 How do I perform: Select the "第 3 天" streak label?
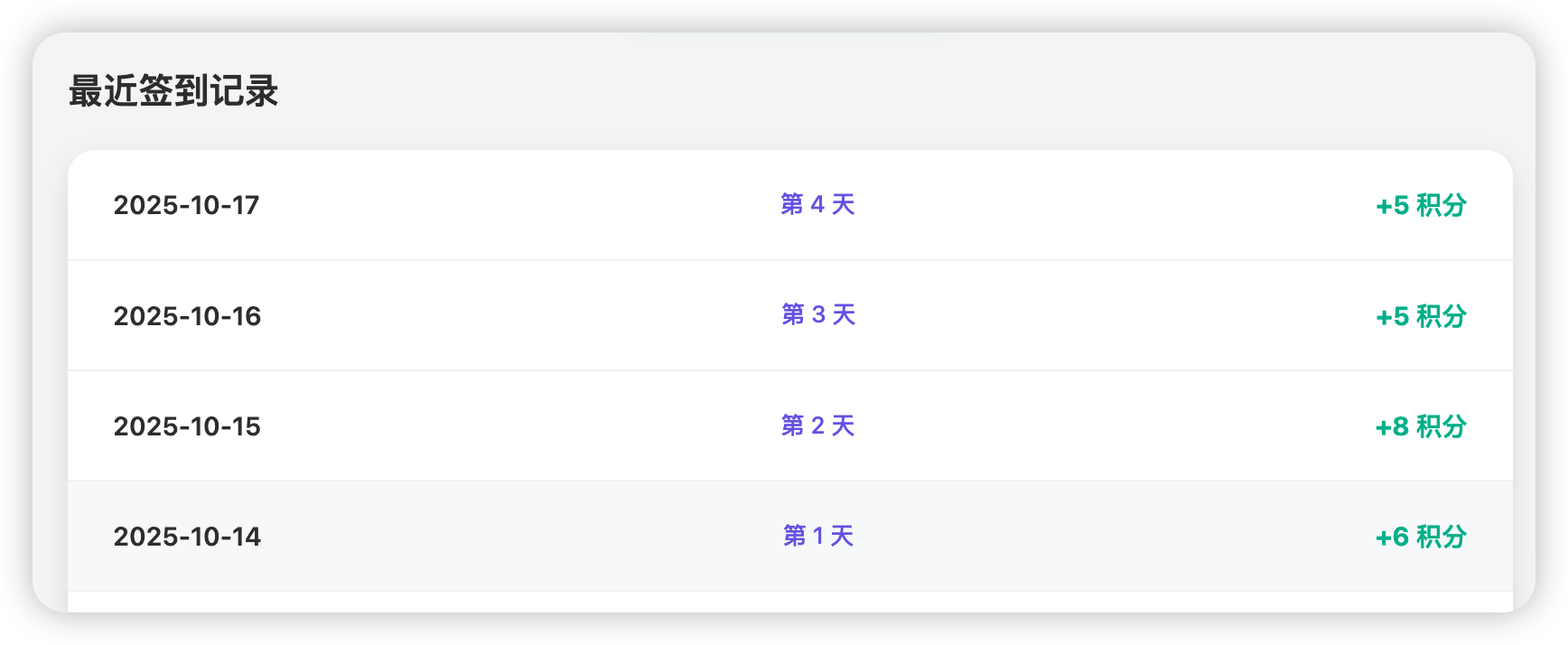[x=817, y=314]
